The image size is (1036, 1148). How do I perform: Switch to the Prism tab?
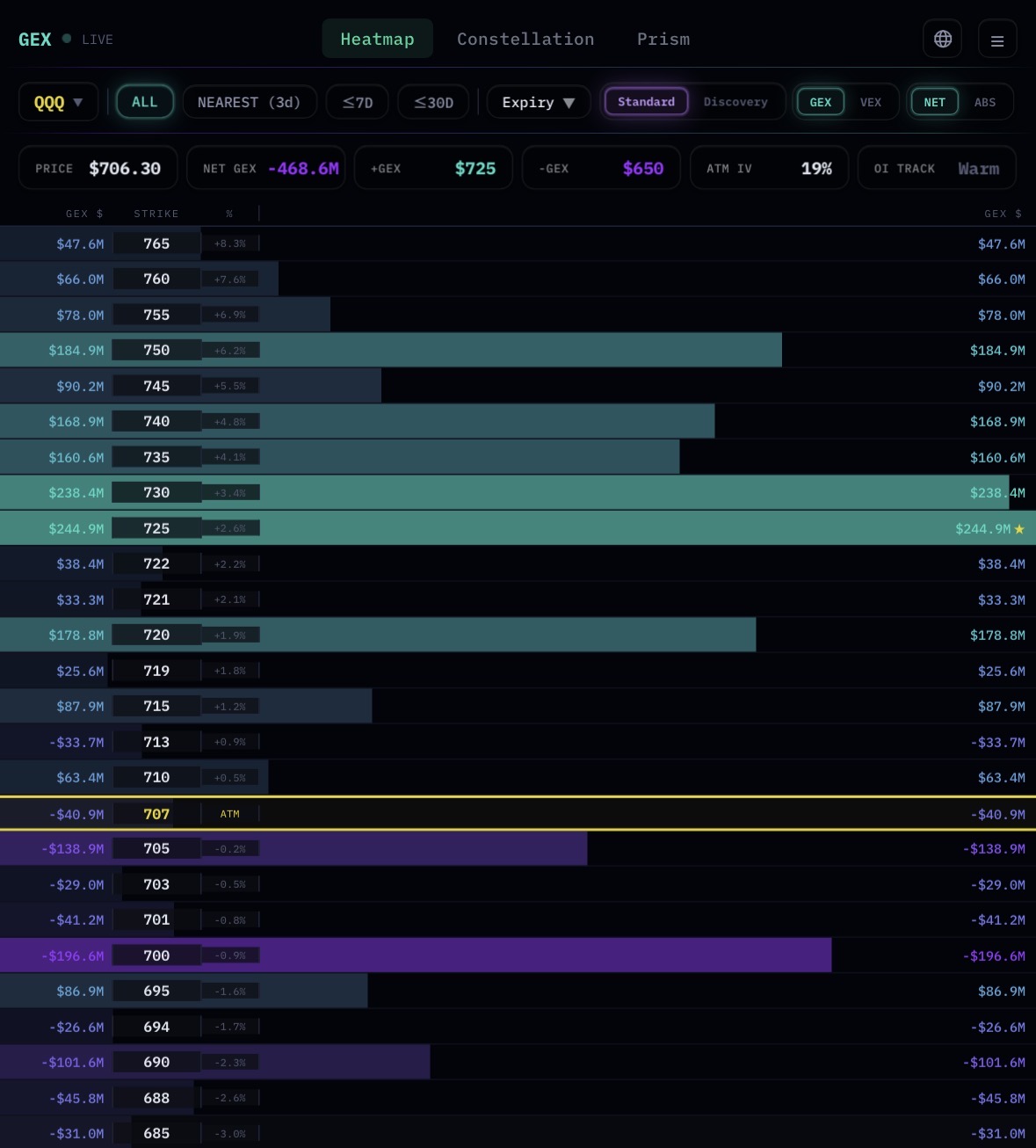663,39
